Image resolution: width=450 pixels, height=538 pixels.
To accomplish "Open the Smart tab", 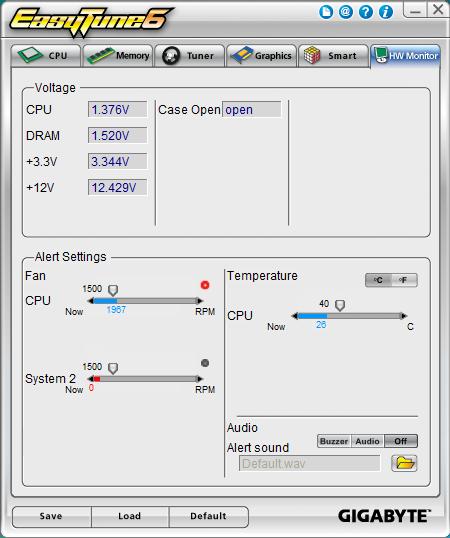I will point(333,55).
